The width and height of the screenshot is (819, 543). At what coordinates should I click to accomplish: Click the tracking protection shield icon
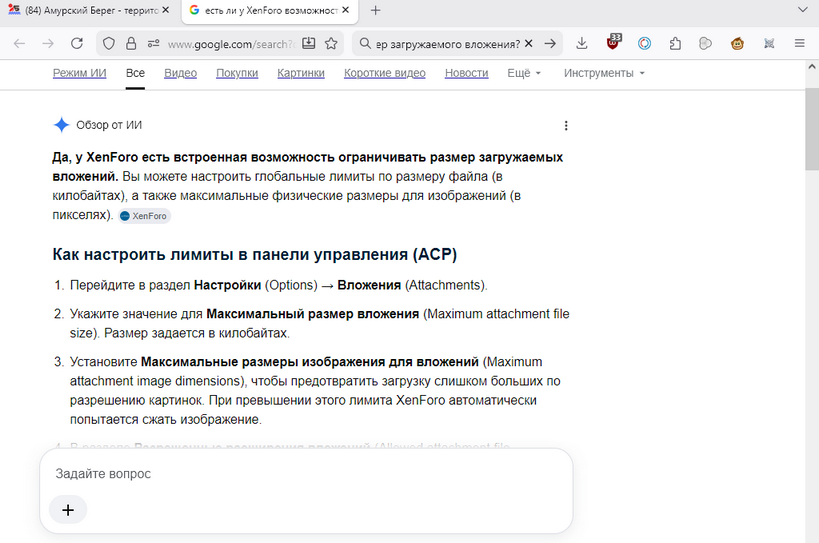click(109, 43)
